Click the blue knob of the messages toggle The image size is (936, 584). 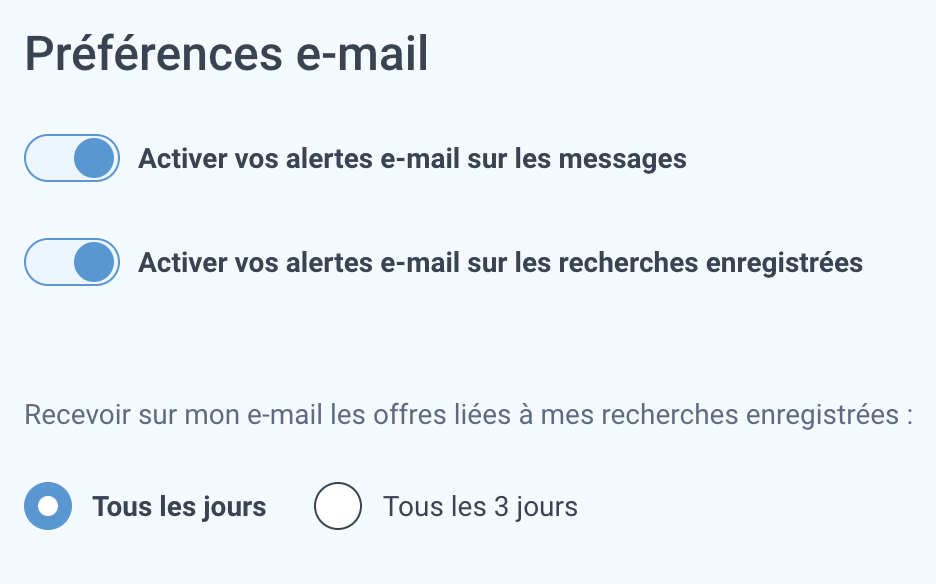coord(94,158)
